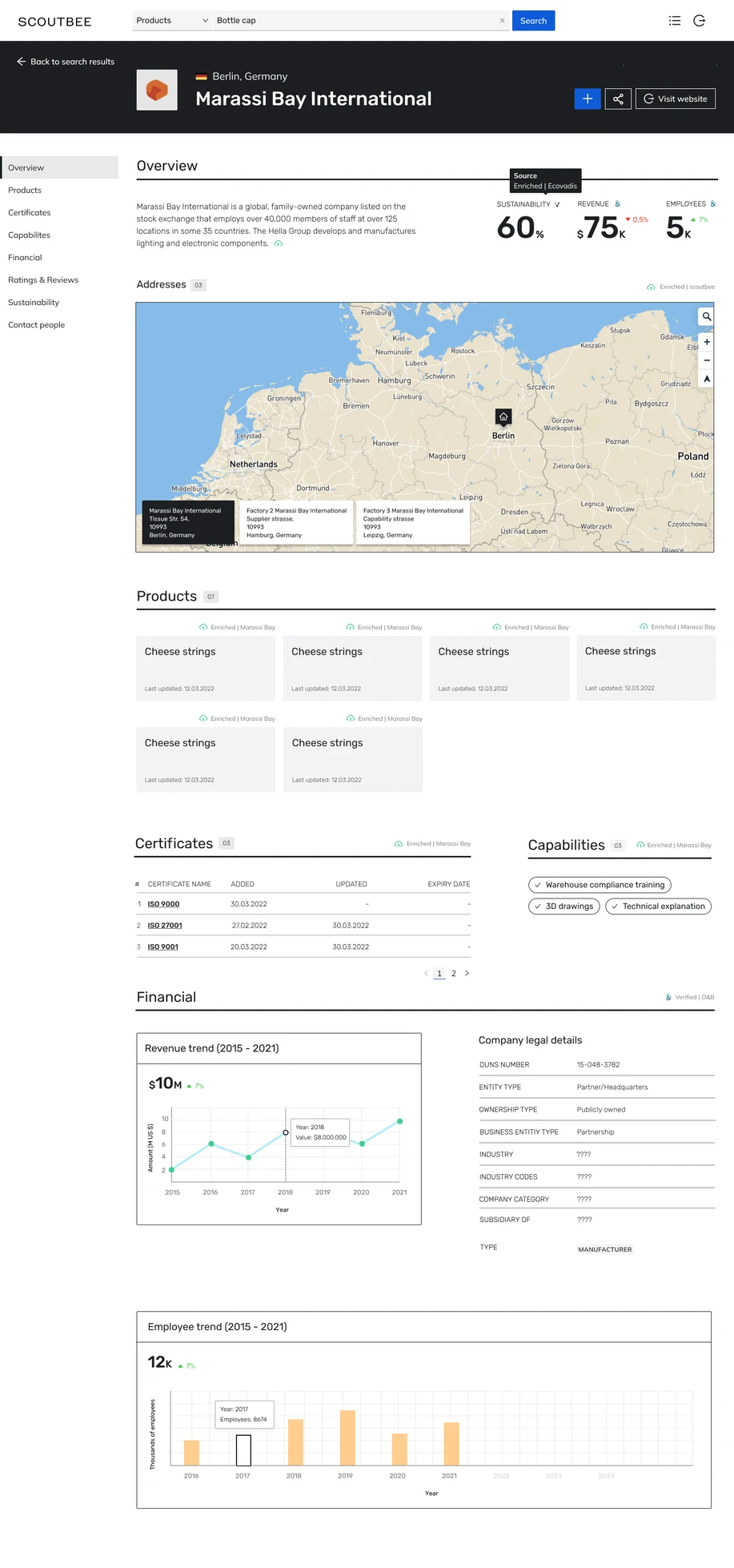Toggle Technical explanation capability tag
Screen dimensions: 734x1568
[x=658, y=907]
